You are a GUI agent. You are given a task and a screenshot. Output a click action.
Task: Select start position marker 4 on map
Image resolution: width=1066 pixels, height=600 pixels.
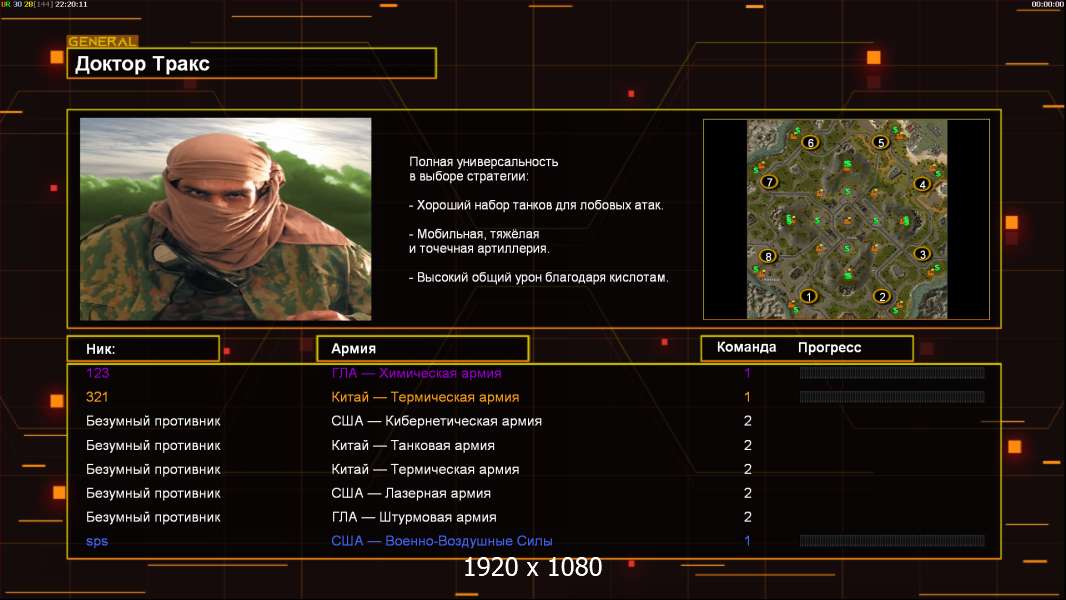tap(922, 184)
